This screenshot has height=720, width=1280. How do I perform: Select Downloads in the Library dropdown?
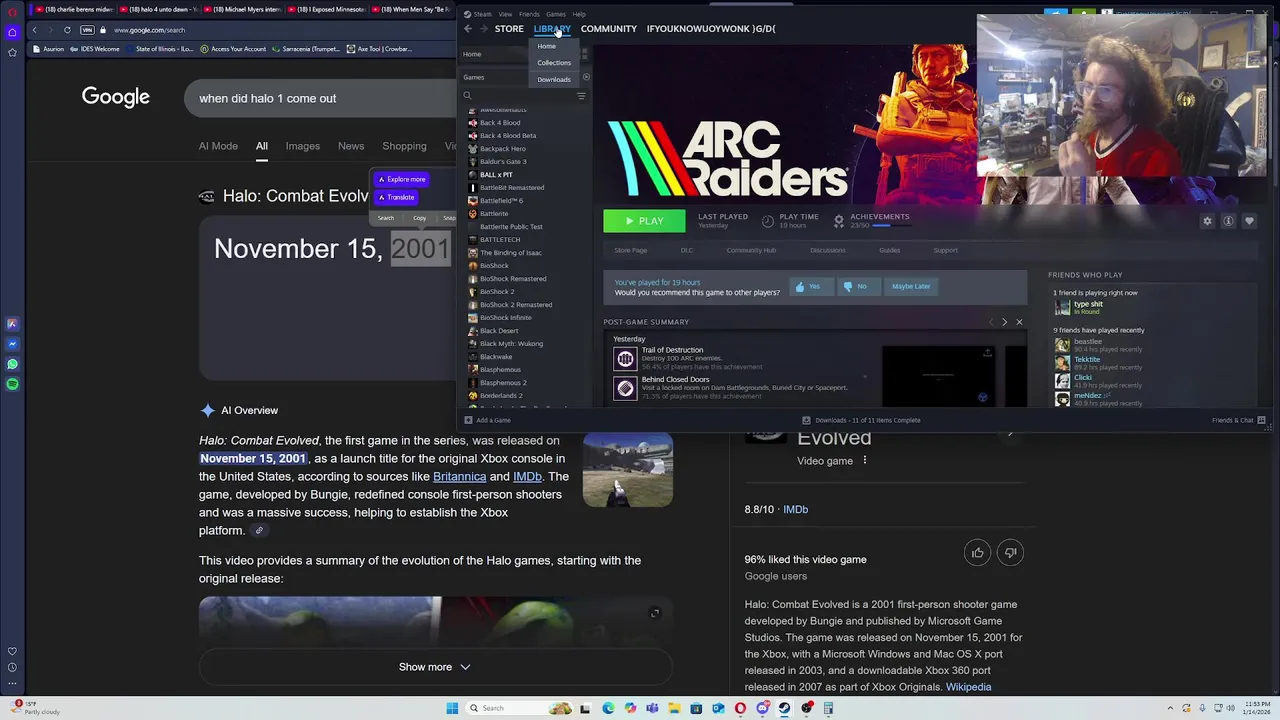pos(553,80)
